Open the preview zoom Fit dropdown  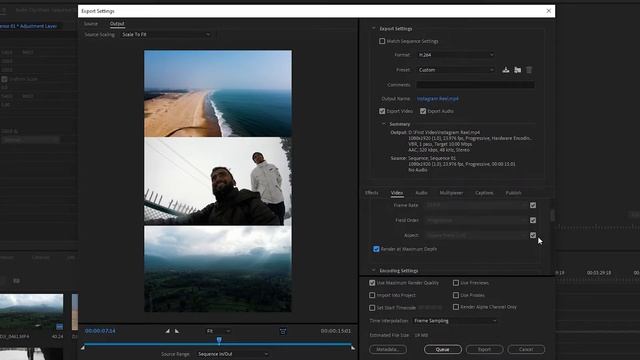click(219, 331)
